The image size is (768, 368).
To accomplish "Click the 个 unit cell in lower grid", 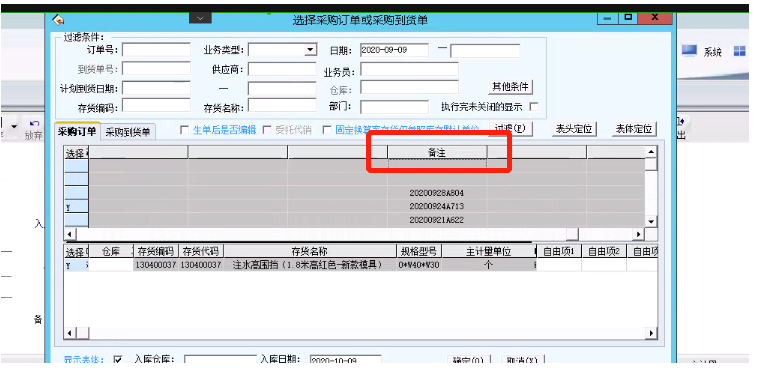I will pyautogui.click(x=488, y=265).
